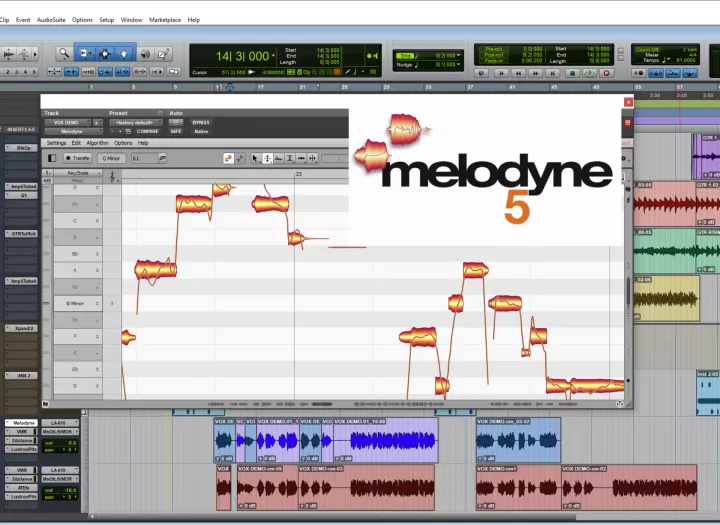Click the audio waveform zoom icon
Image resolution: width=720 pixels, height=525 pixels.
tap(9, 54)
